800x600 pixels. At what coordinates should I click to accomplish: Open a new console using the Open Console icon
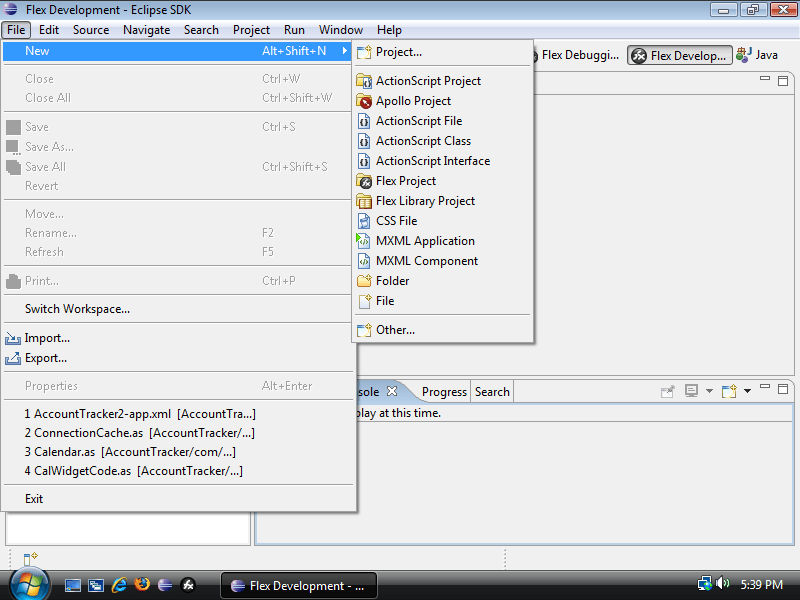(x=729, y=391)
